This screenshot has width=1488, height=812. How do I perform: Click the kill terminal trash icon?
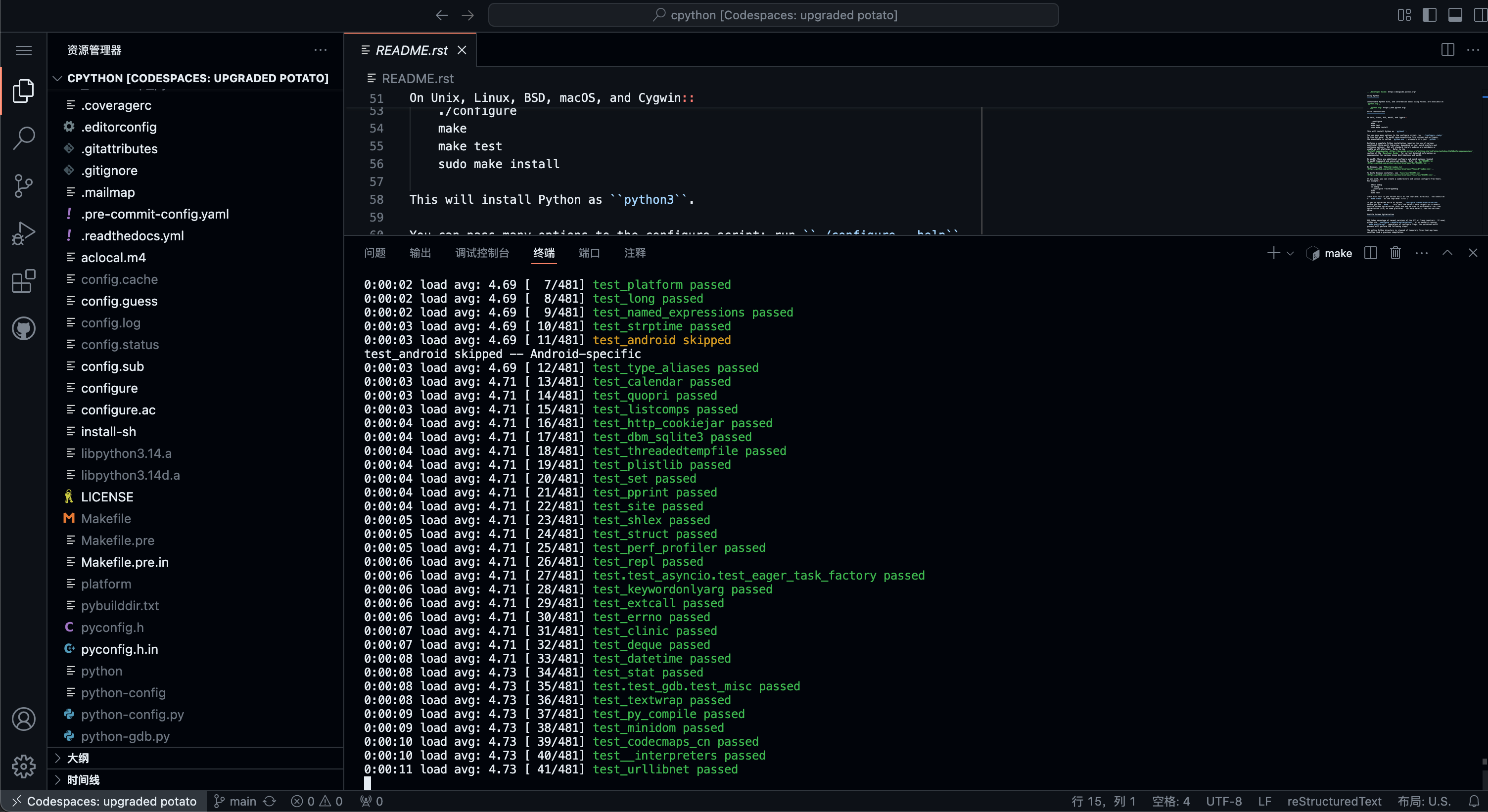pyautogui.click(x=1395, y=253)
